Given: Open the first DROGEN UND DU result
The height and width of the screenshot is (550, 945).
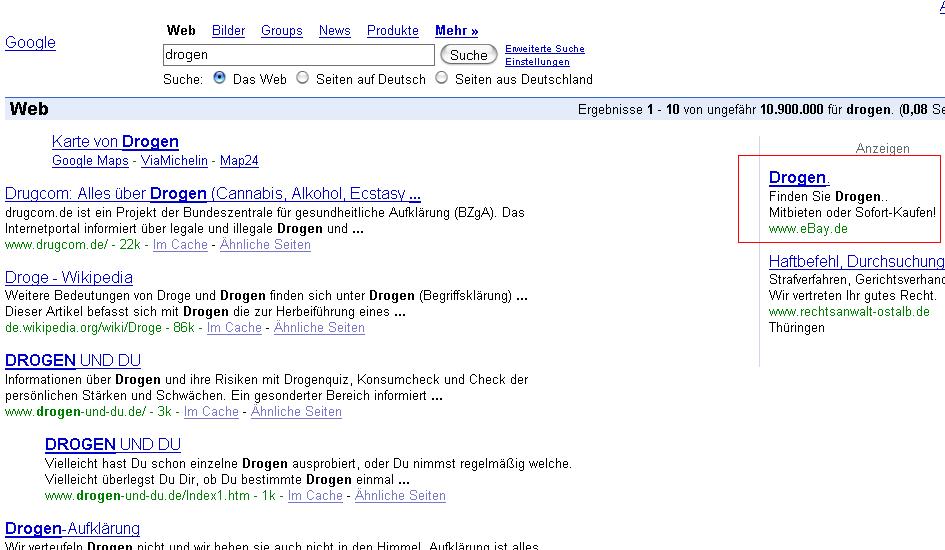Looking at the screenshot, I should tap(73, 360).
